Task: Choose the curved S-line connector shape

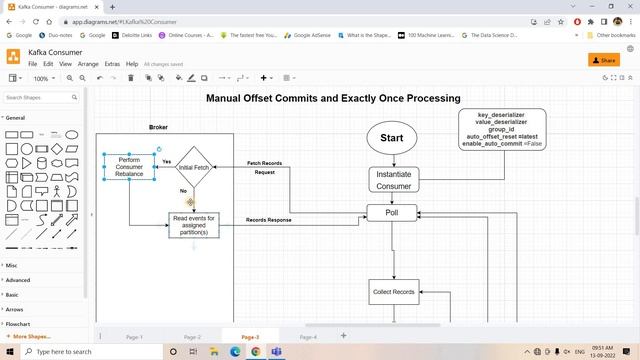Action: [x=42, y=220]
